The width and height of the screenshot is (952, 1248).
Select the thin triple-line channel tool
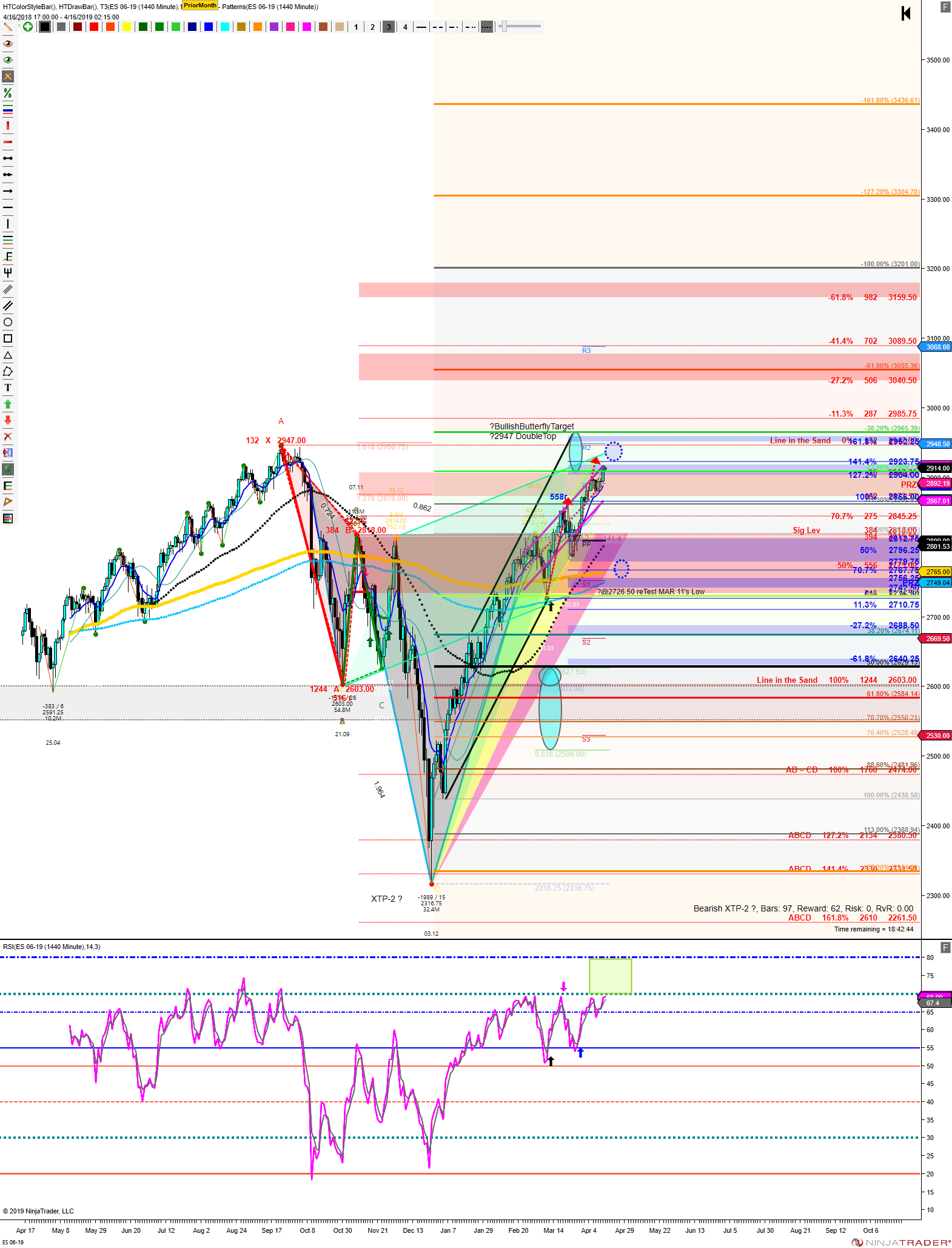point(8,289)
